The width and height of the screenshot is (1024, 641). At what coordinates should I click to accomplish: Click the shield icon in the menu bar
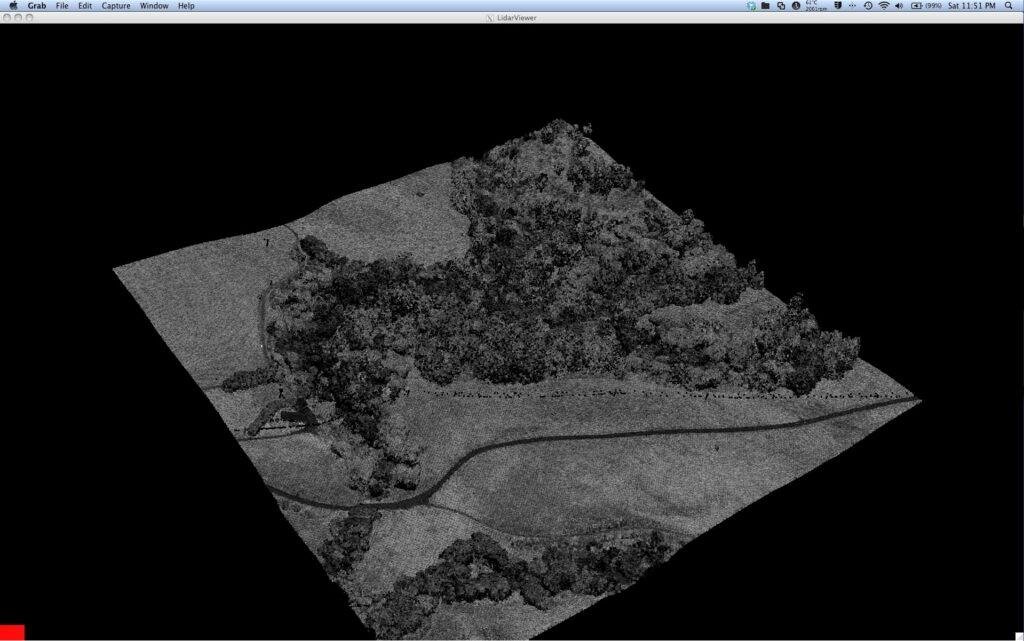(839, 6)
